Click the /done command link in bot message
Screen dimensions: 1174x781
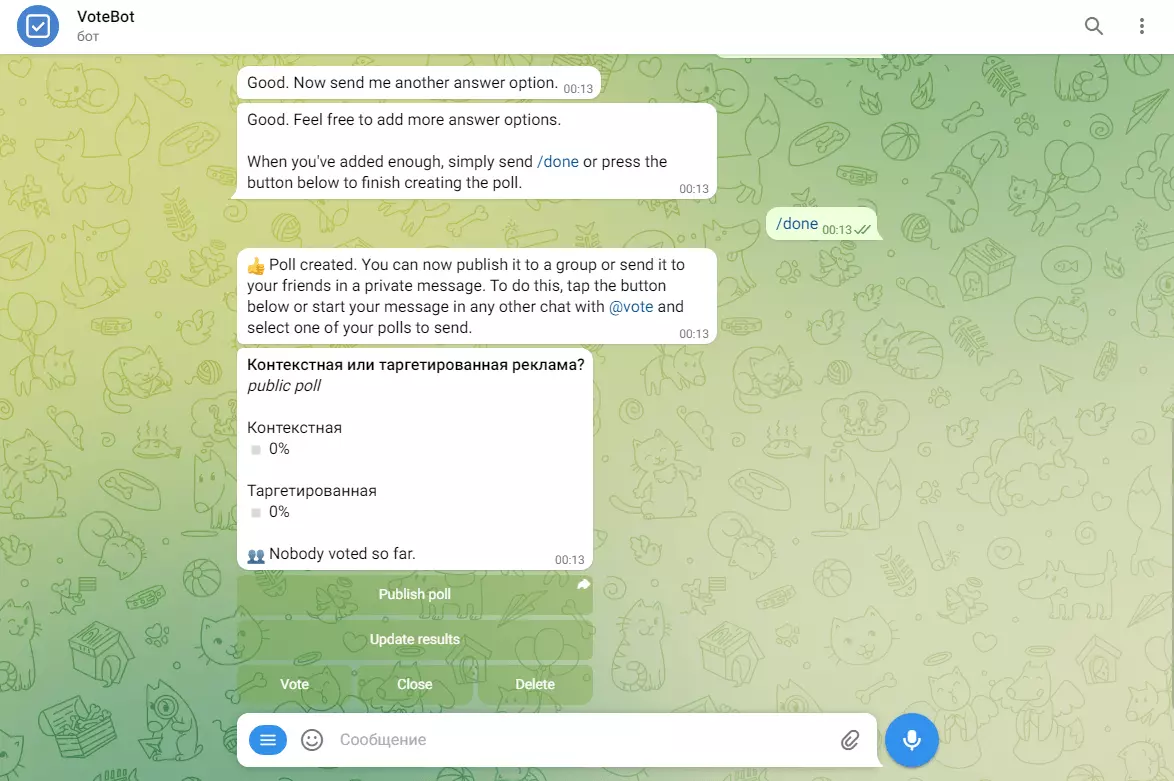pos(558,162)
